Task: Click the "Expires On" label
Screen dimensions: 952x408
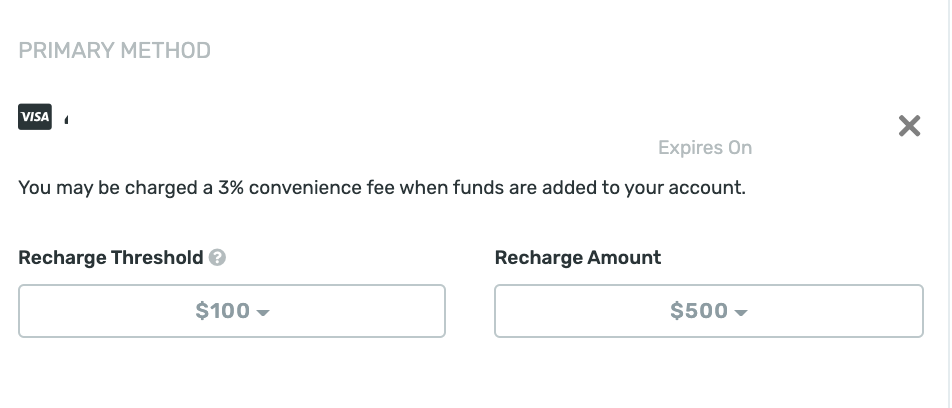Action: point(705,148)
